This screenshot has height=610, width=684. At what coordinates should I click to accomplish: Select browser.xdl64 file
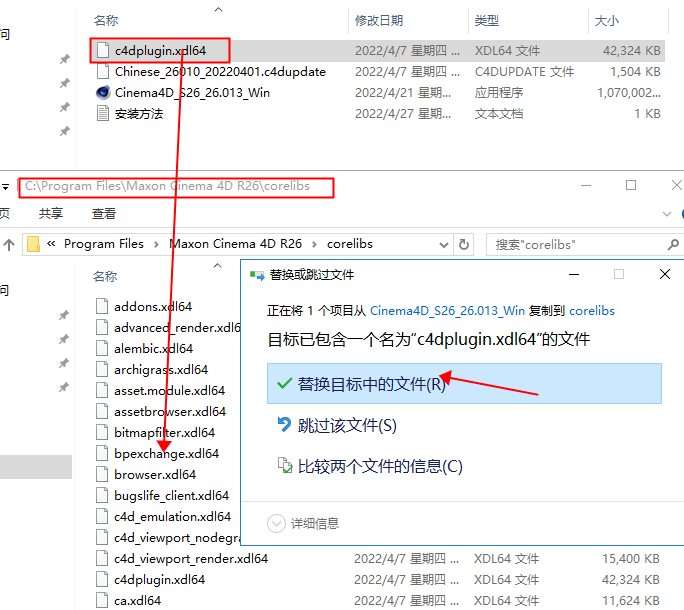(x=155, y=474)
